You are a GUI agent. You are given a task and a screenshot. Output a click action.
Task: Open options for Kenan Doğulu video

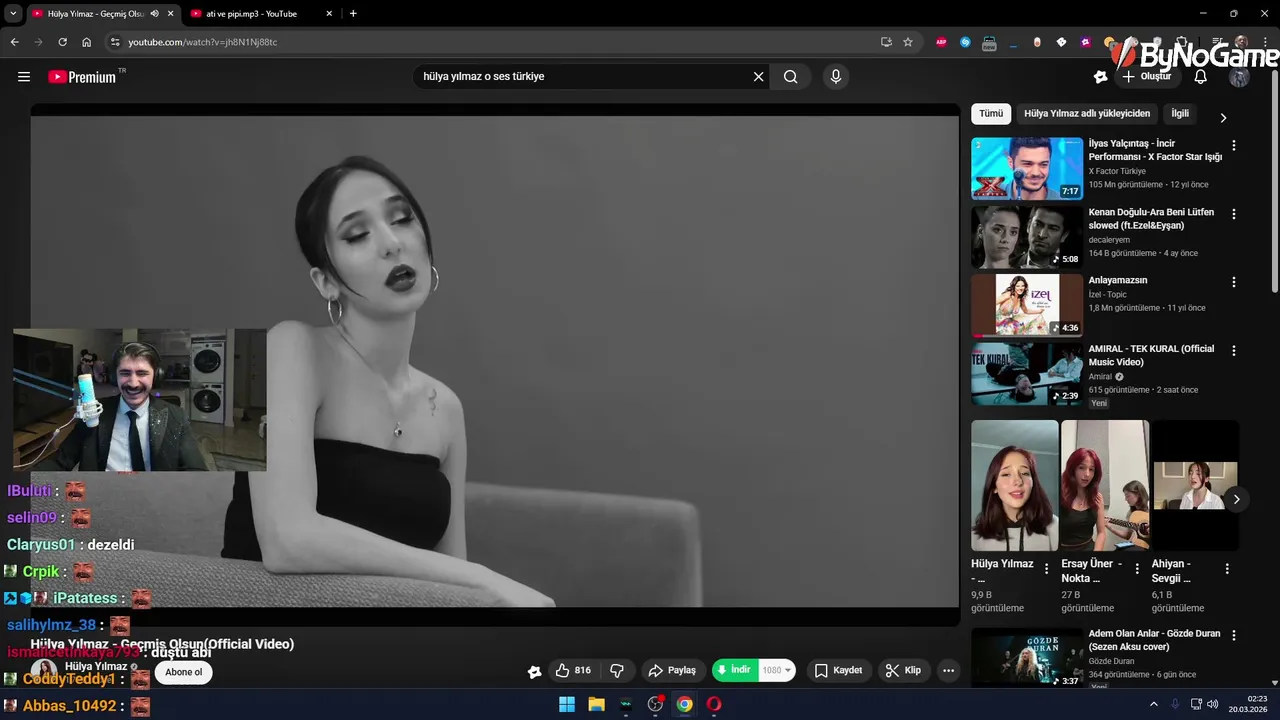point(1233,214)
